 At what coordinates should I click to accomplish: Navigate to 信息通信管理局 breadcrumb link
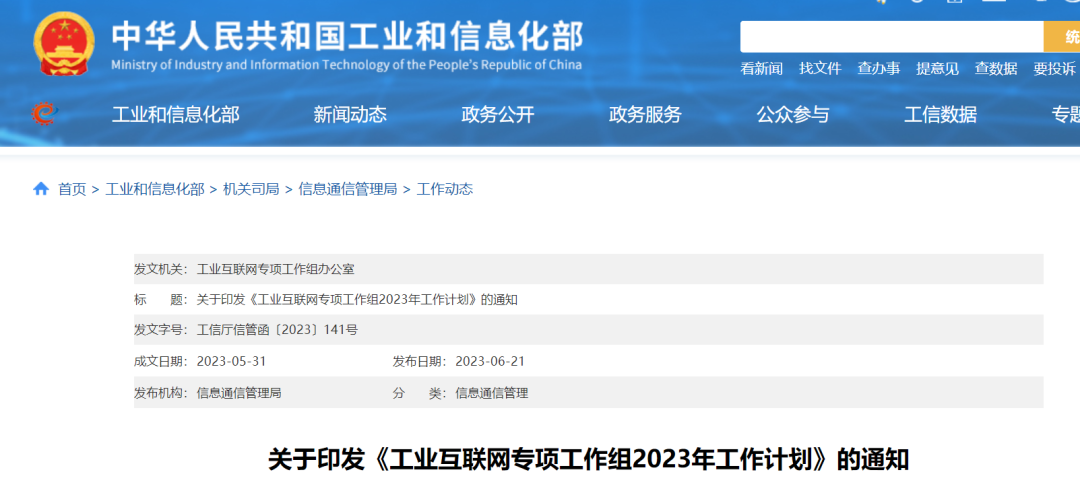[x=347, y=189]
